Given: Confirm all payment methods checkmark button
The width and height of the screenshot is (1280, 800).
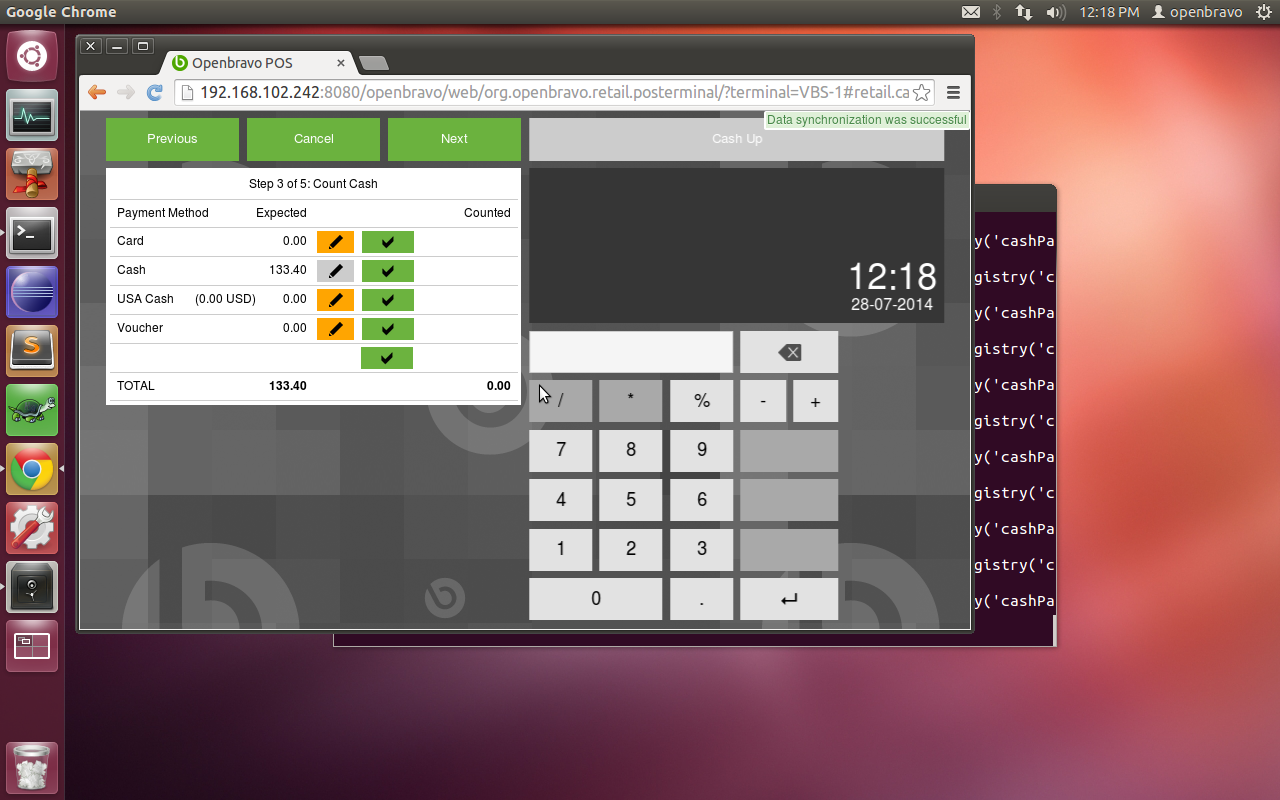Looking at the screenshot, I should point(387,358).
